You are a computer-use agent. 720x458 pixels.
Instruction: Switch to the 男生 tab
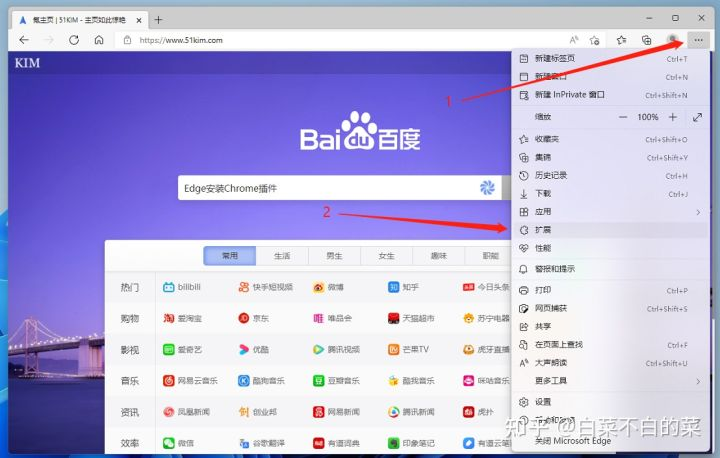click(334, 256)
